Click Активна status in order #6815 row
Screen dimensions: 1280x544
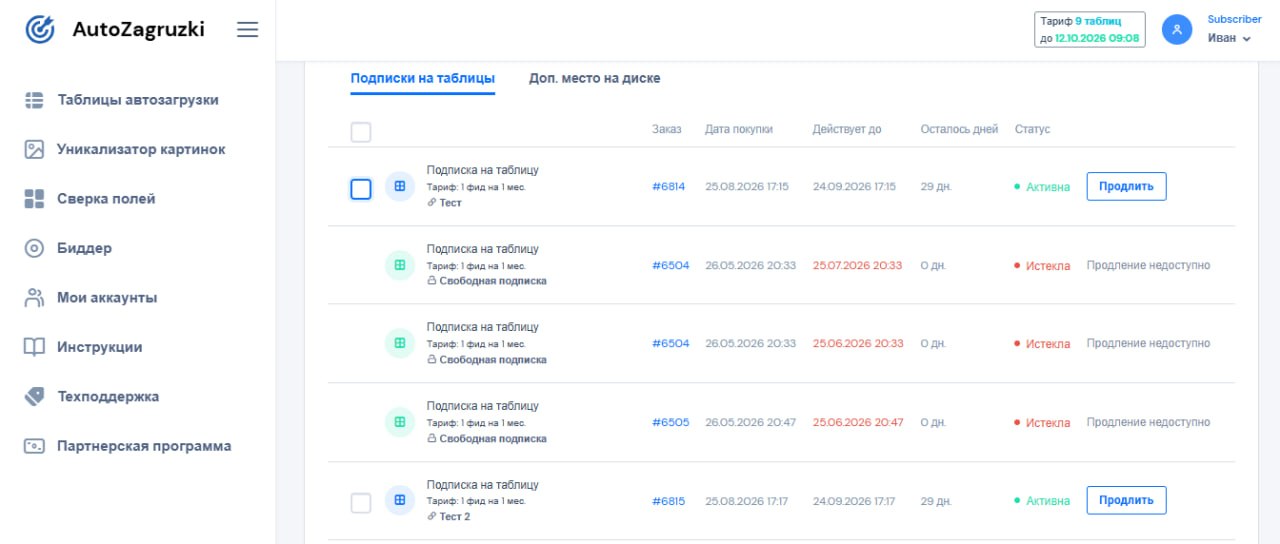[x=1042, y=501]
